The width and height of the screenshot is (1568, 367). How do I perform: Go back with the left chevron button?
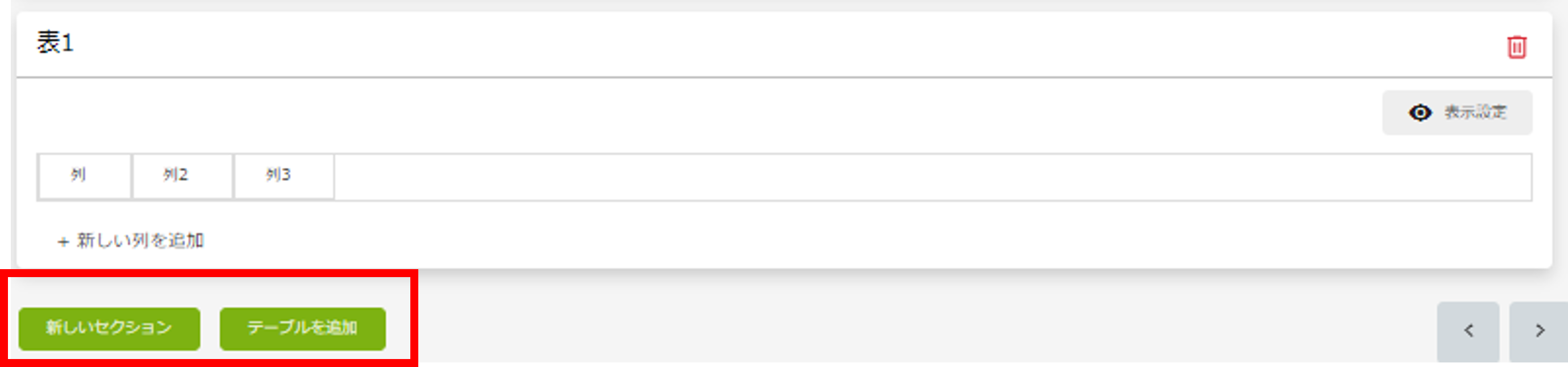click(1467, 331)
